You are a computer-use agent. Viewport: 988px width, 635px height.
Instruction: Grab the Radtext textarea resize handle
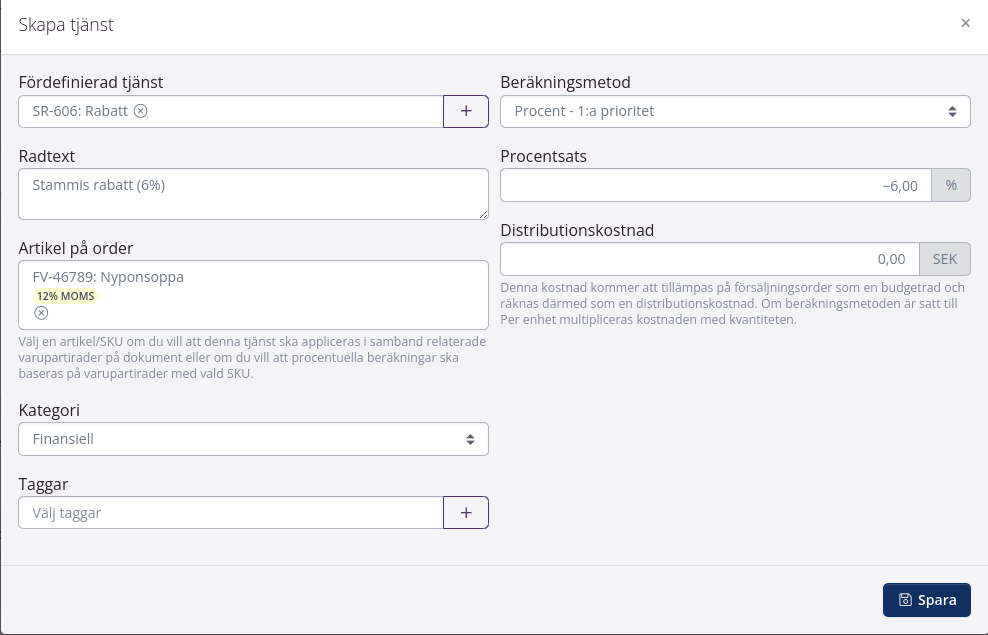(483, 214)
